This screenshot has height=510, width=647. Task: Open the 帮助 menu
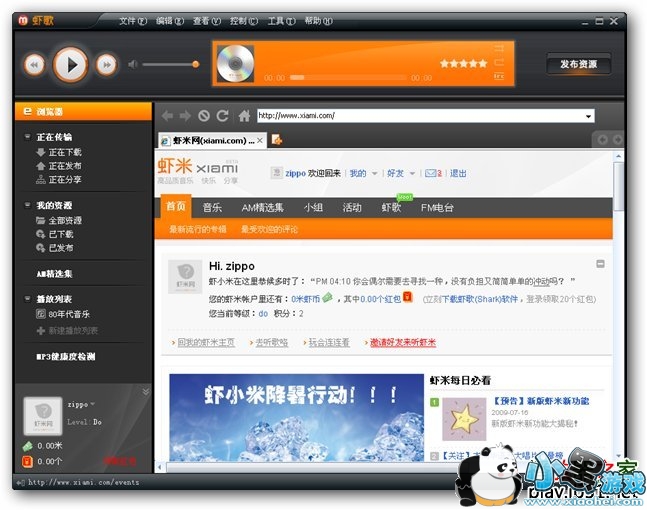318,21
